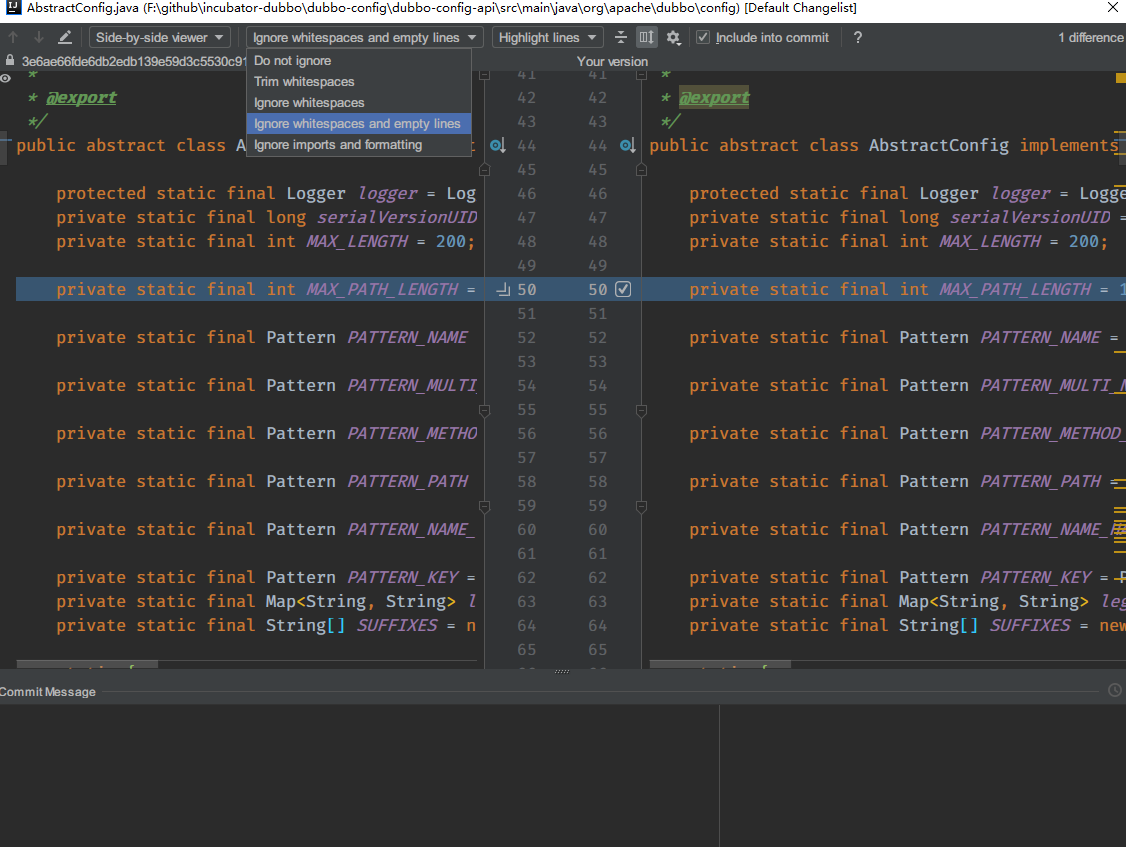Click in the Commit Message text area
The image size is (1126, 847).
tap(359, 775)
